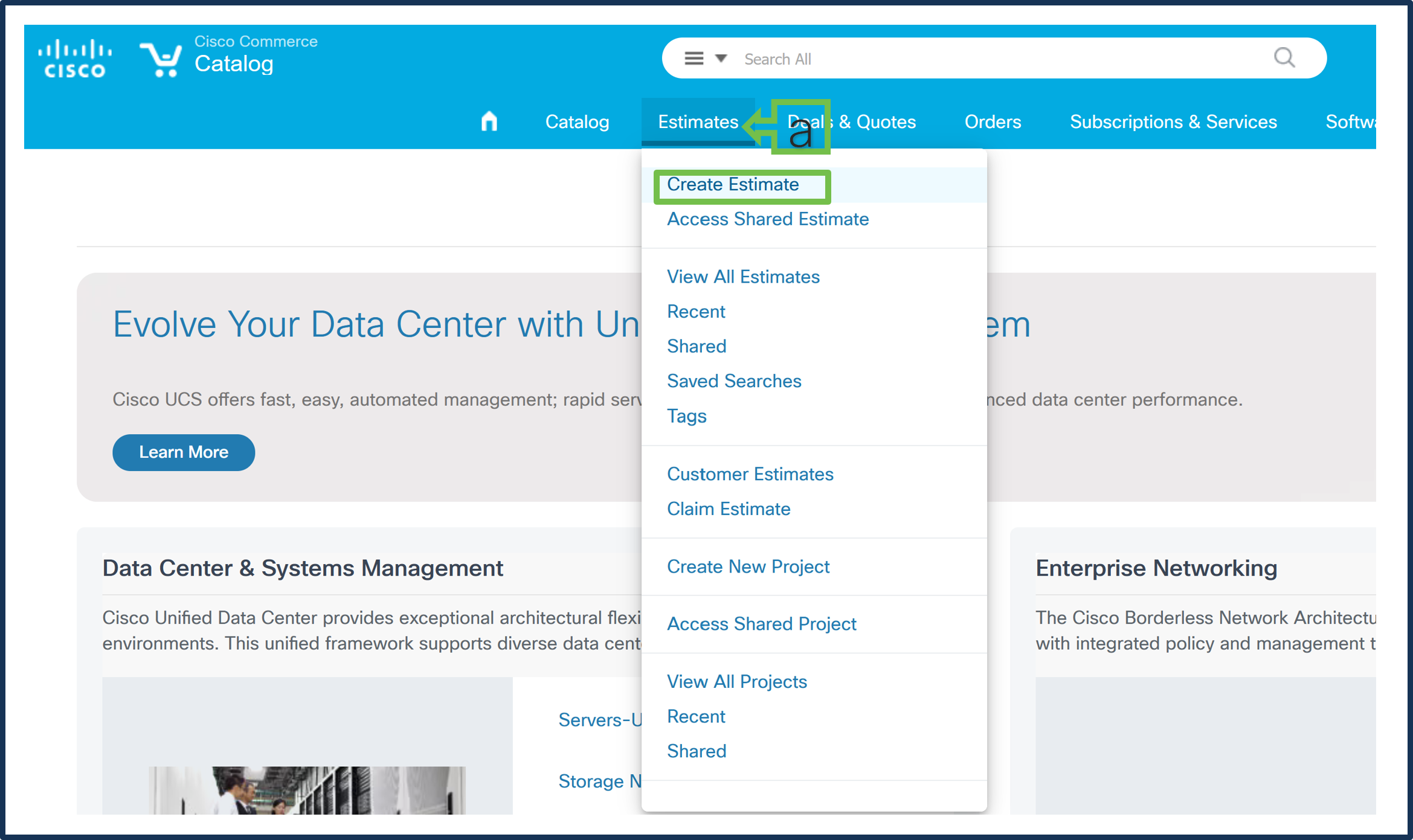Open Saved Searches under Estimates
Viewport: 1413px width, 840px height.
coord(733,382)
